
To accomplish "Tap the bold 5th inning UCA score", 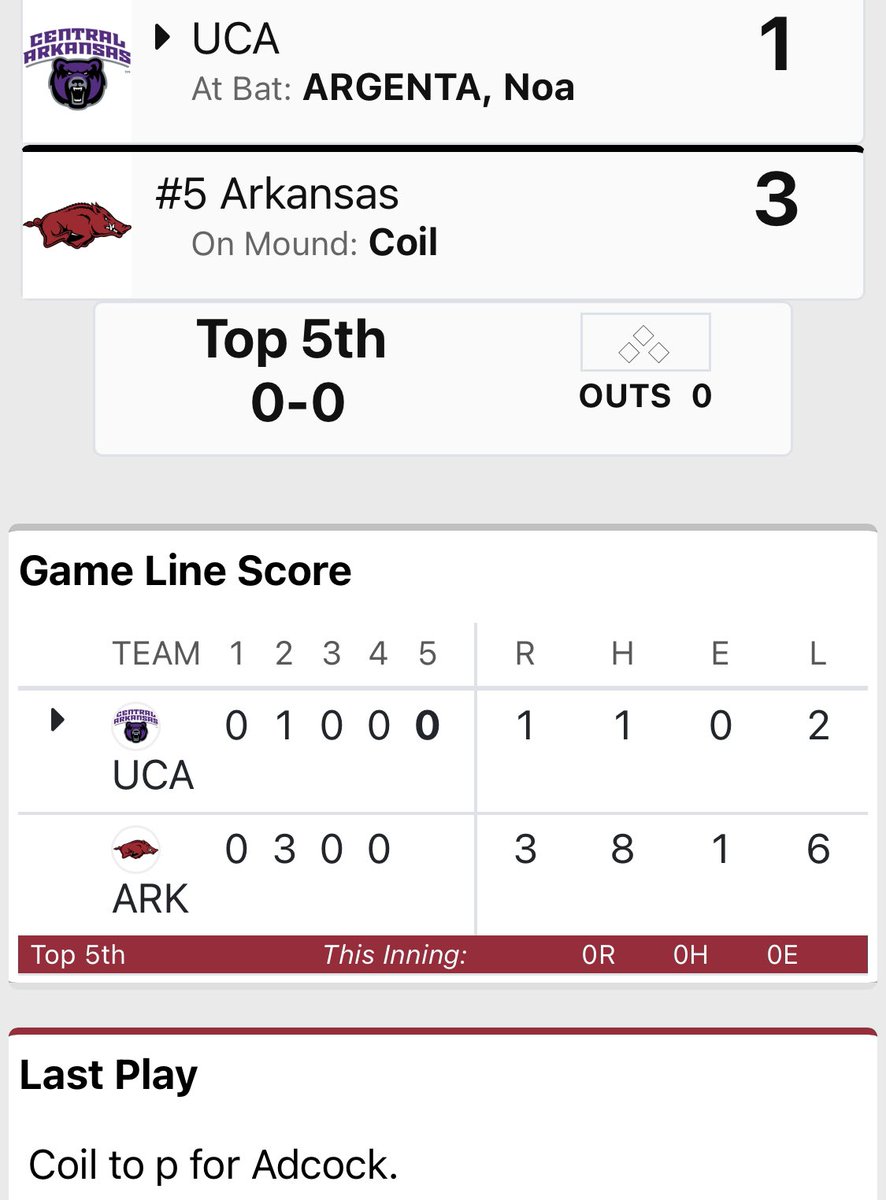I will pos(427,726).
